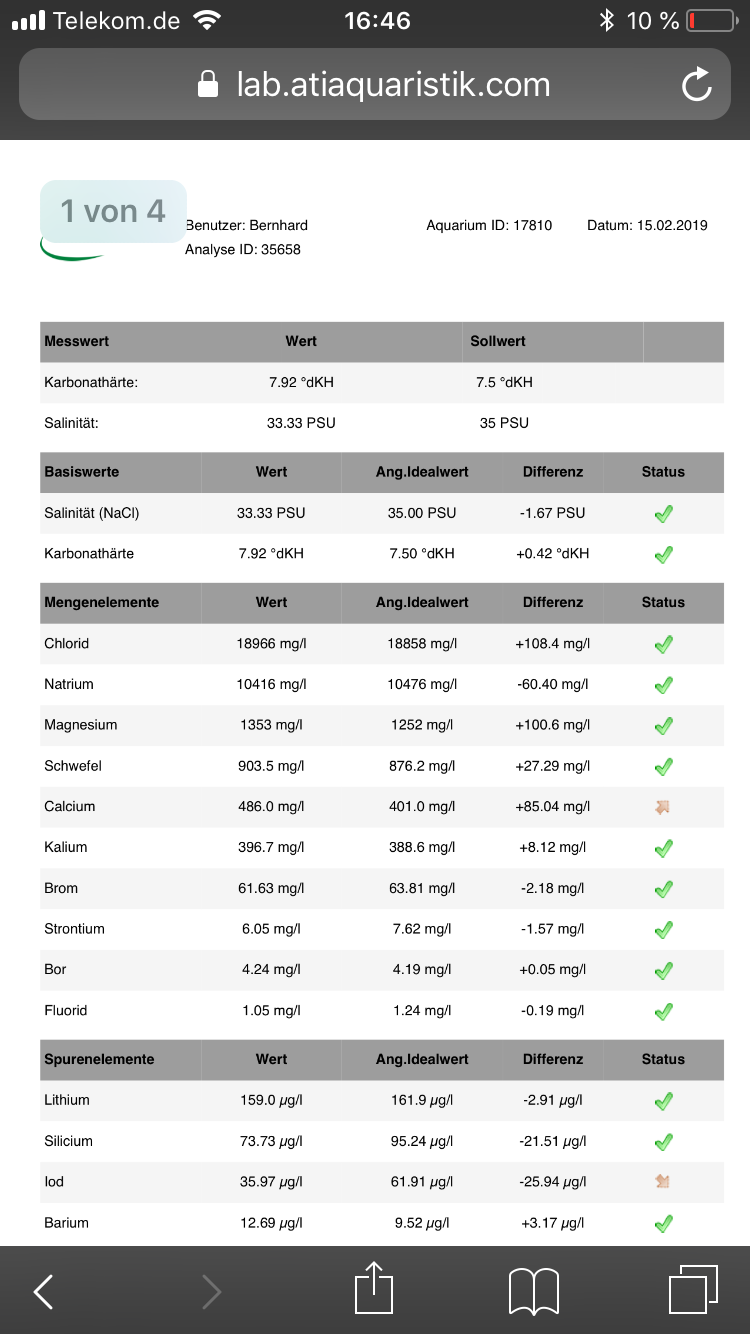Tap the reload page icon
750x1334 pixels.
[x=696, y=85]
